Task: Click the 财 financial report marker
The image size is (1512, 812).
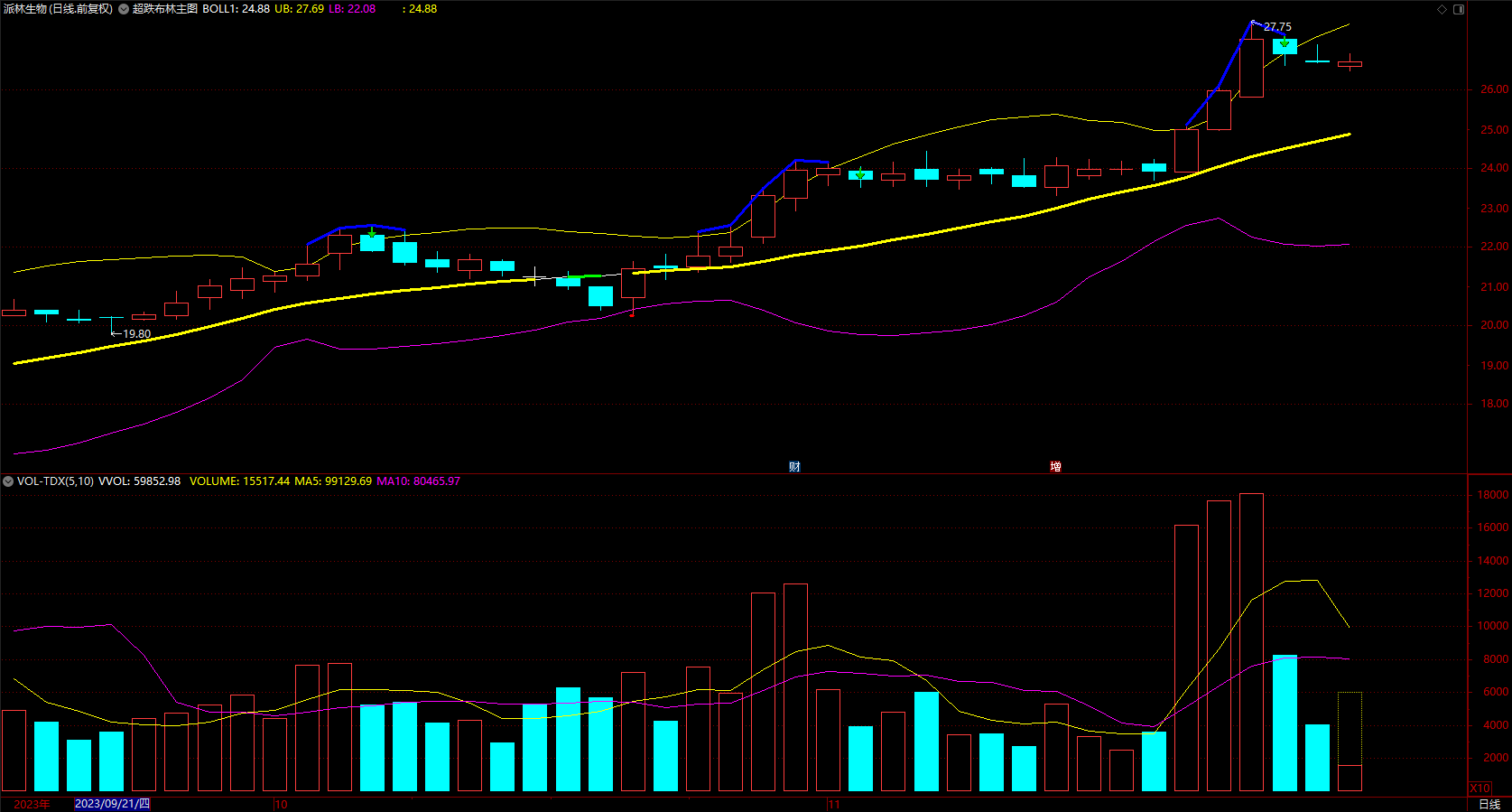Action: click(x=794, y=467)
